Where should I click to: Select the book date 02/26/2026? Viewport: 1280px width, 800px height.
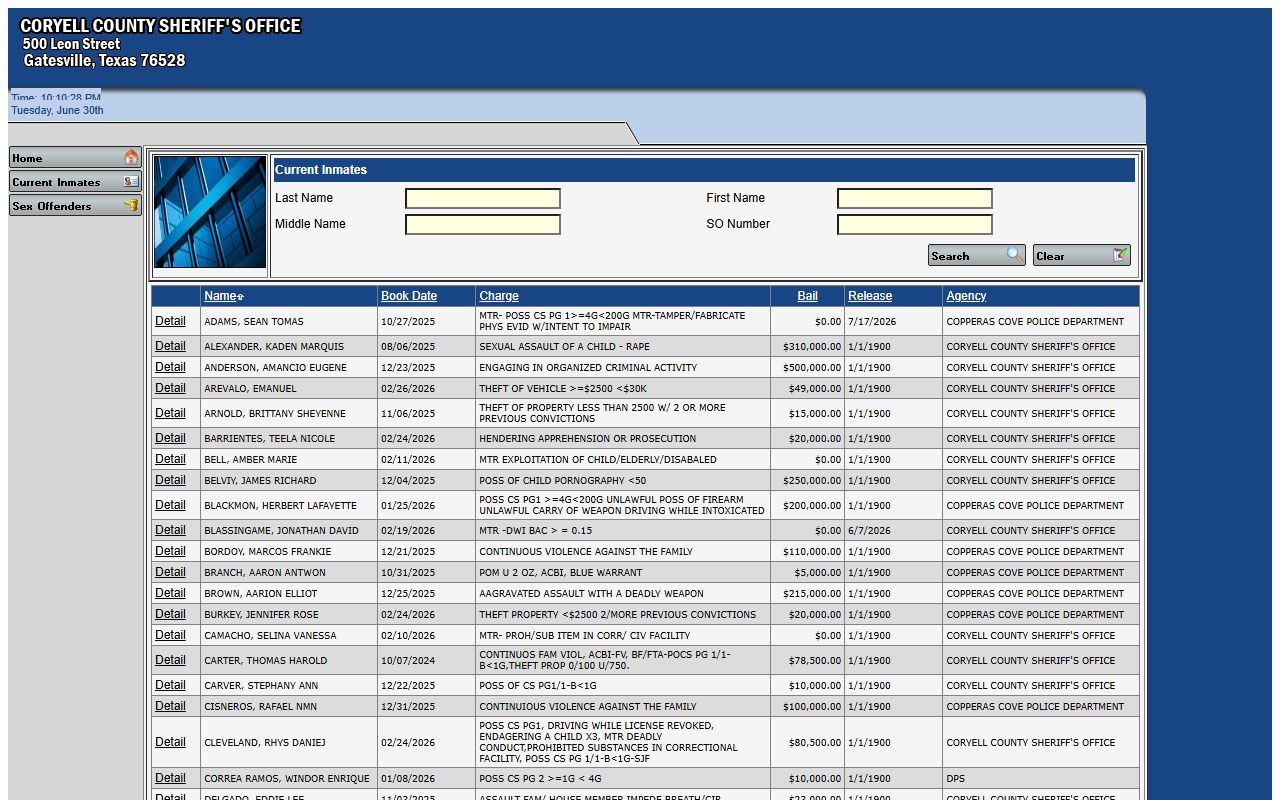tap(408, 389)
